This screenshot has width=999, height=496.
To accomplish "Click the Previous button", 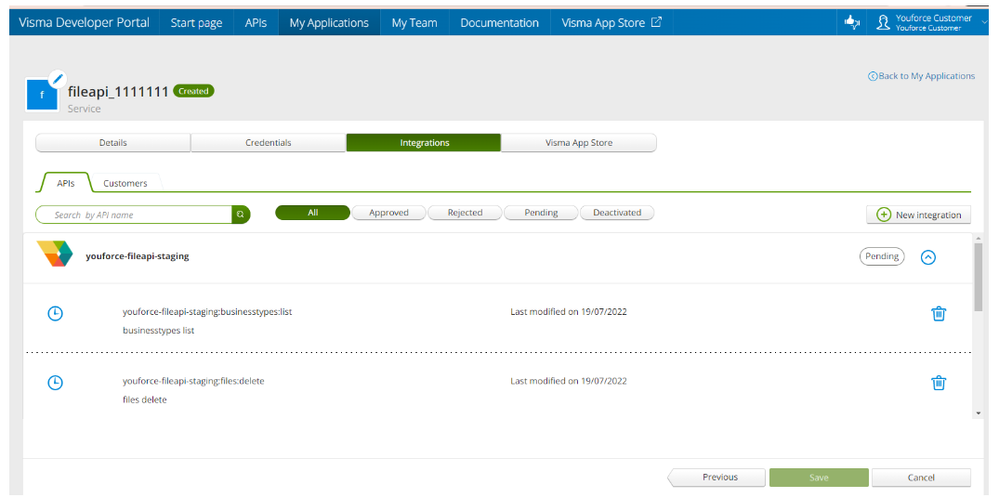I will pos(717,477).
